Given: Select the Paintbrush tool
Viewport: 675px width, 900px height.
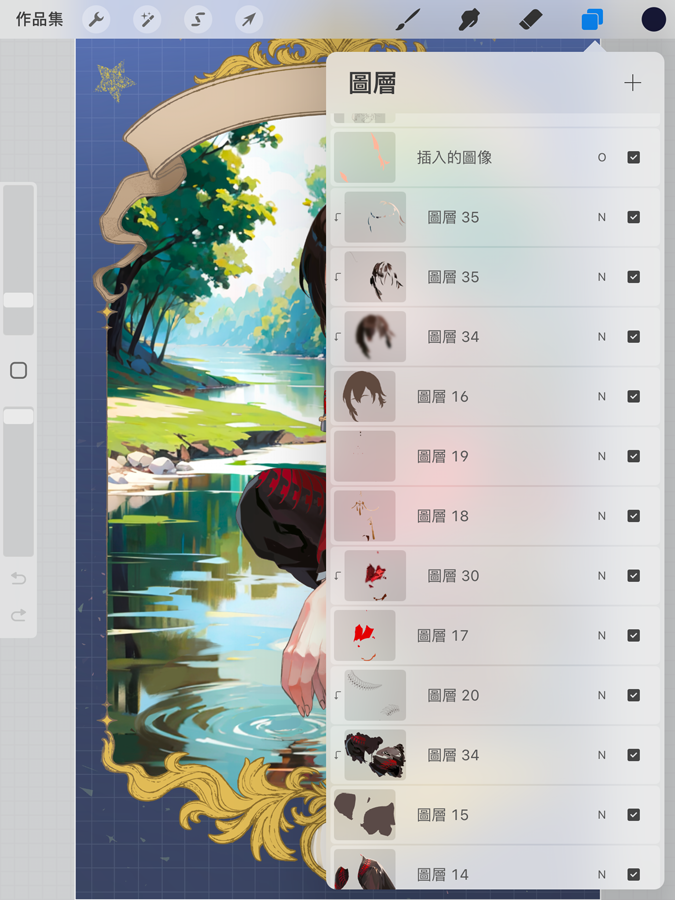Looking at the screenshot, I should coord(408,20).
